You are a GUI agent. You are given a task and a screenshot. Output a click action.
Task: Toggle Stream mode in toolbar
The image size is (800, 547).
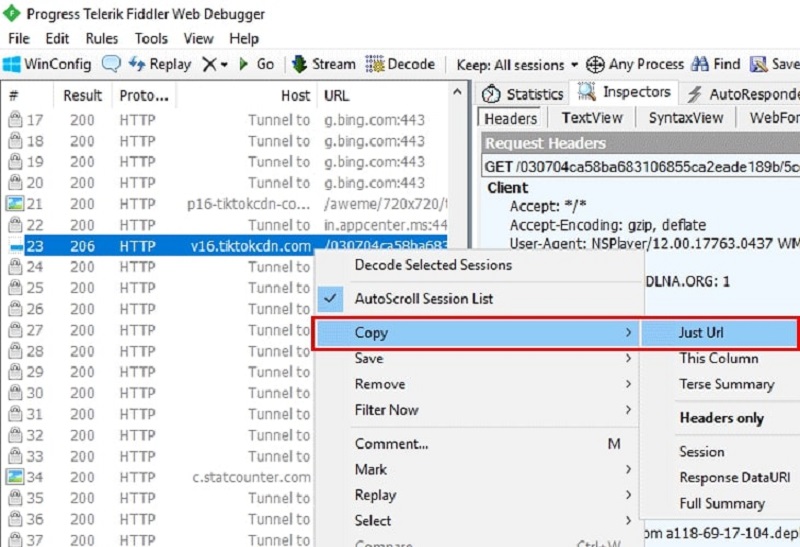coord(323,64)
